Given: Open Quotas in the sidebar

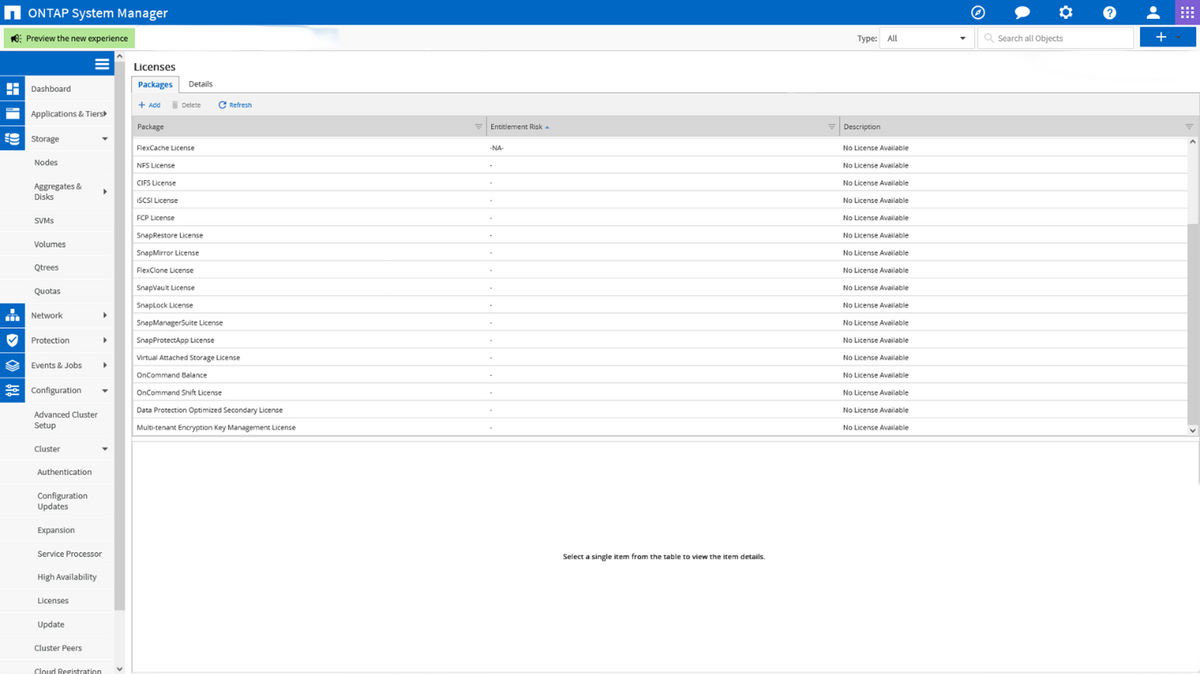Looking at the screenshot, I should tap(47, 291).
